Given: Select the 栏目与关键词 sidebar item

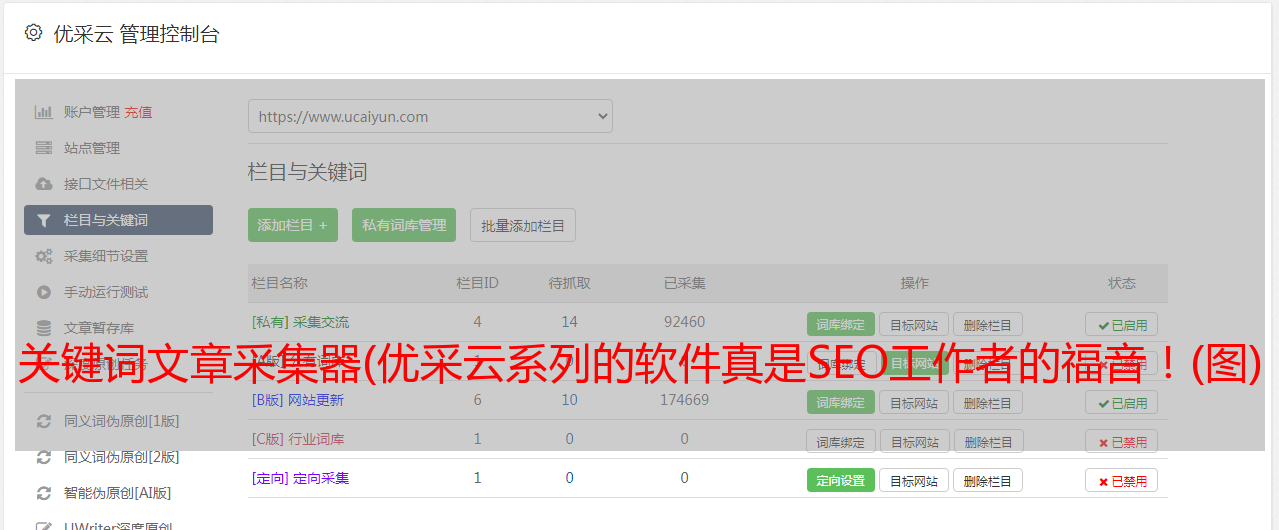Looking at the screenshot, I should tap(118, 220).
